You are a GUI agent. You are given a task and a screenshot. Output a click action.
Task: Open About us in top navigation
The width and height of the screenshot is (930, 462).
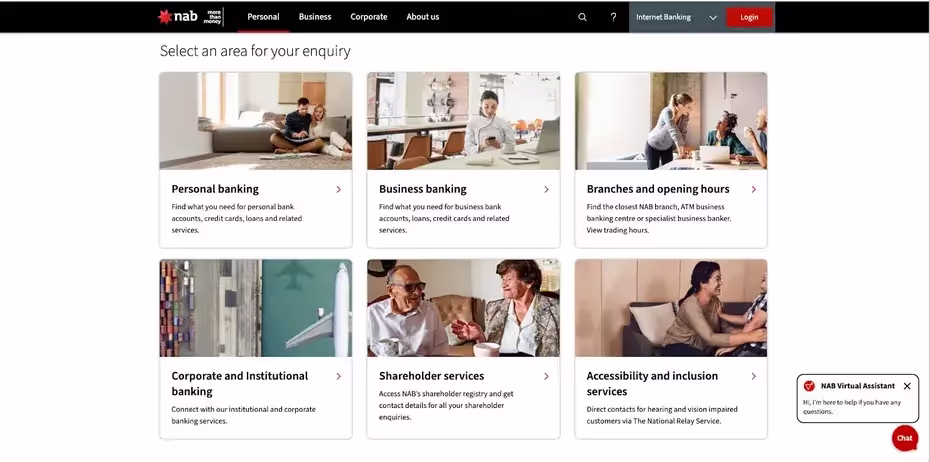[422, 17]
